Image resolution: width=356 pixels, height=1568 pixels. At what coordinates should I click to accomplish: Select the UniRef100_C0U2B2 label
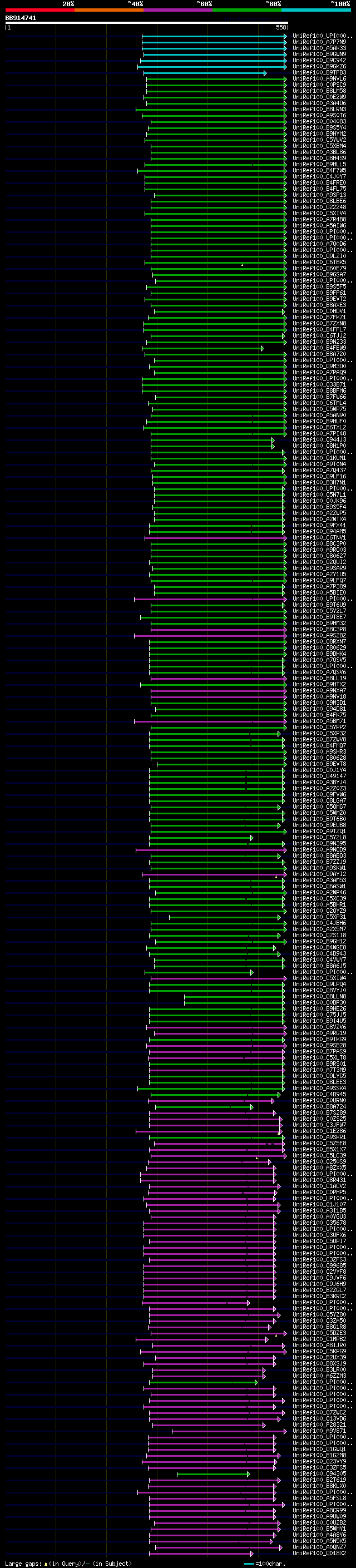pyautogui.click(x=319, y=1522)
